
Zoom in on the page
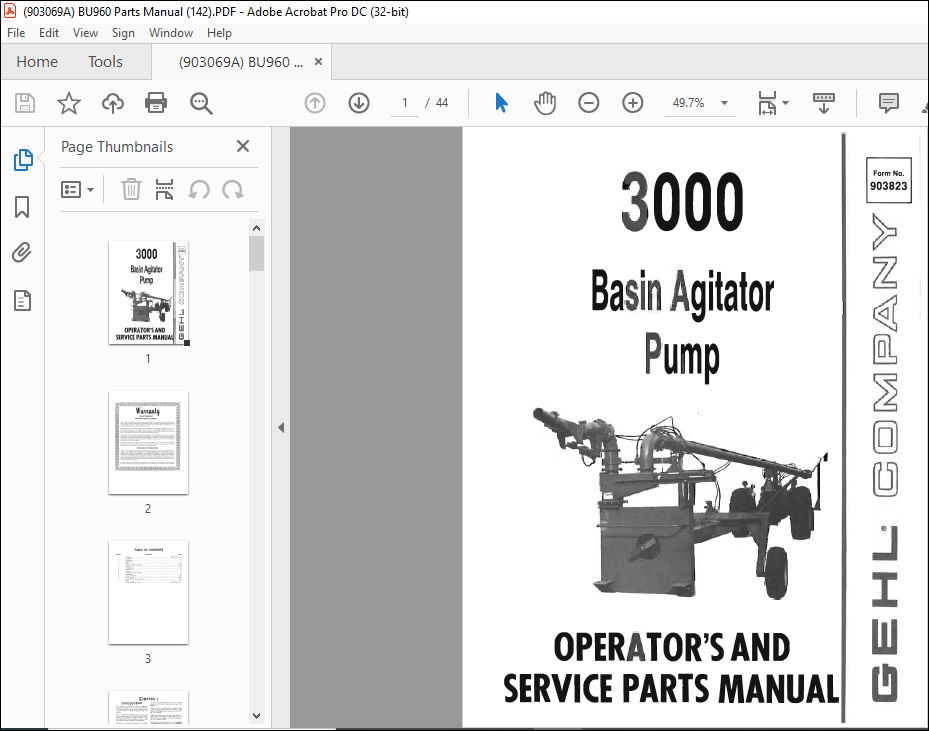click(x=632, y=103)
